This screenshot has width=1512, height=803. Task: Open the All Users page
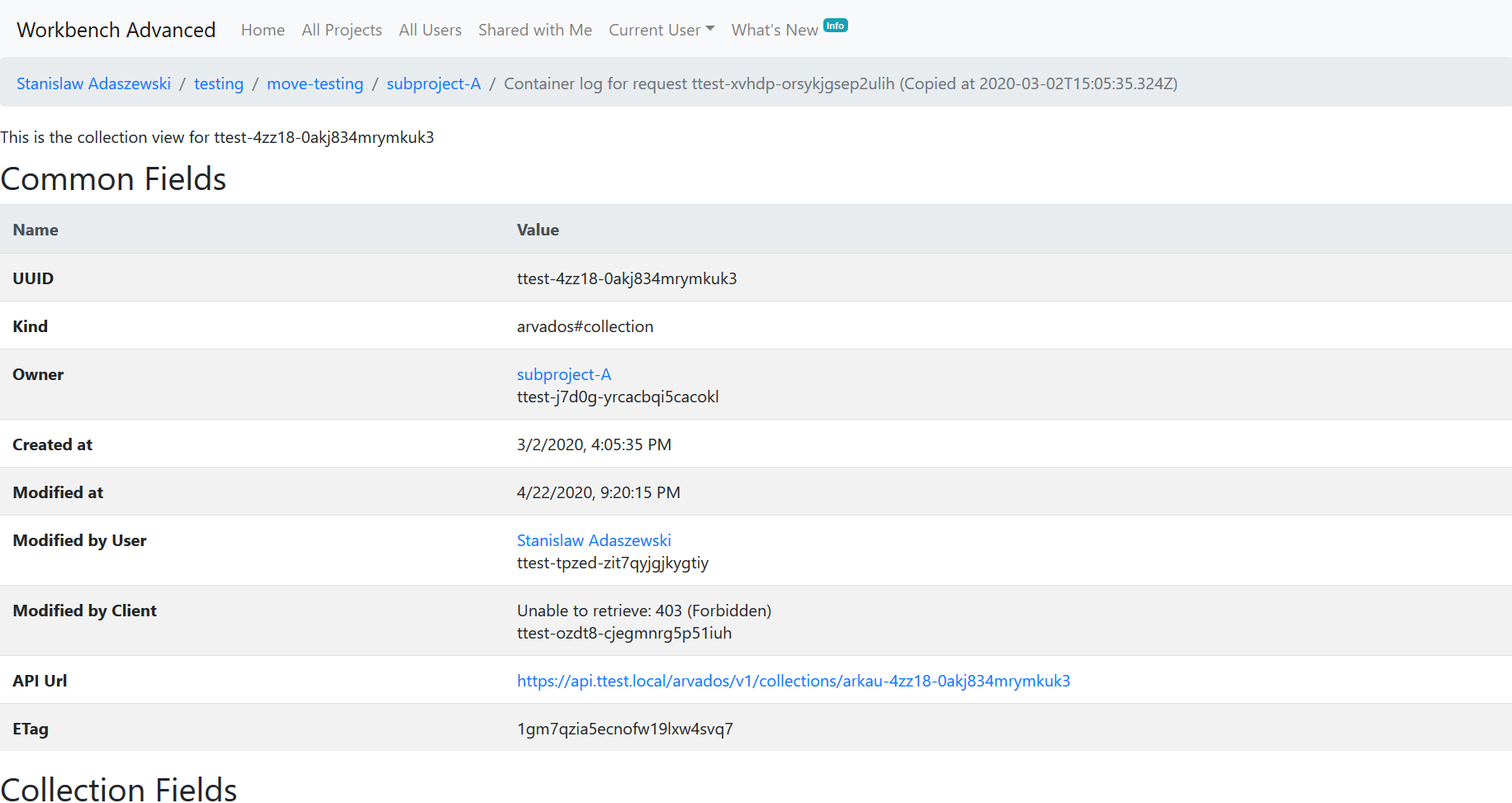point(430,30)
